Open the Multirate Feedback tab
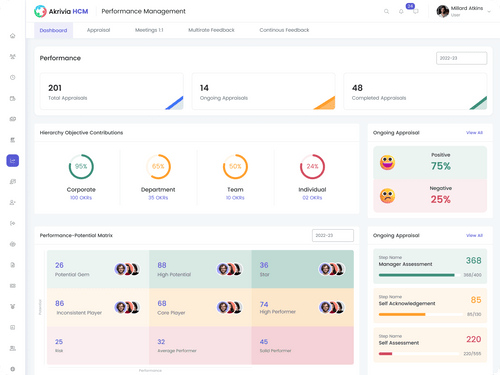The width and height of the screenshot is (500, 375). (x=211, y=30)
